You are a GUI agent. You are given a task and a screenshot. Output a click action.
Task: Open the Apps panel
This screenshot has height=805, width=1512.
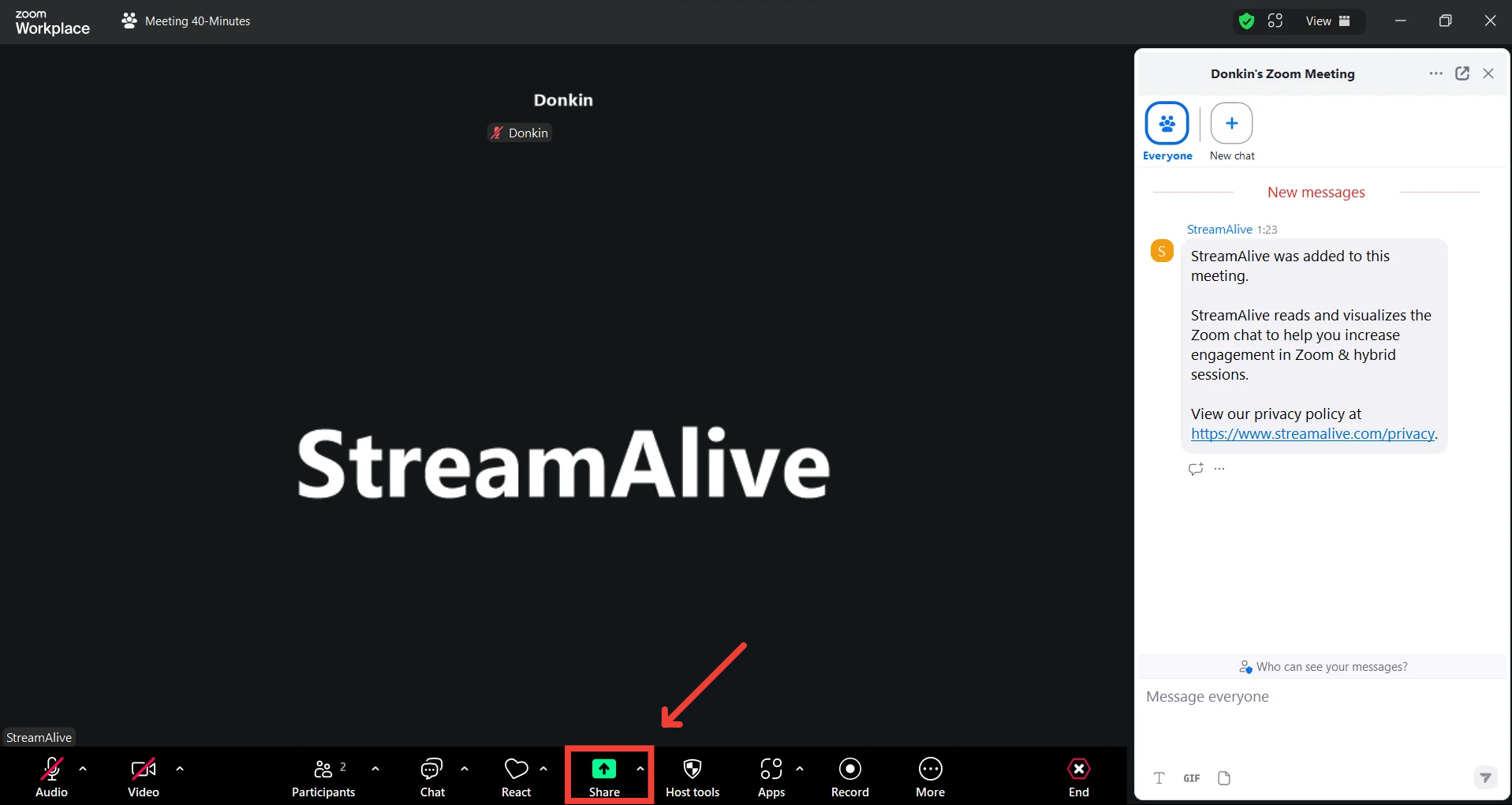tap(771, 777)
